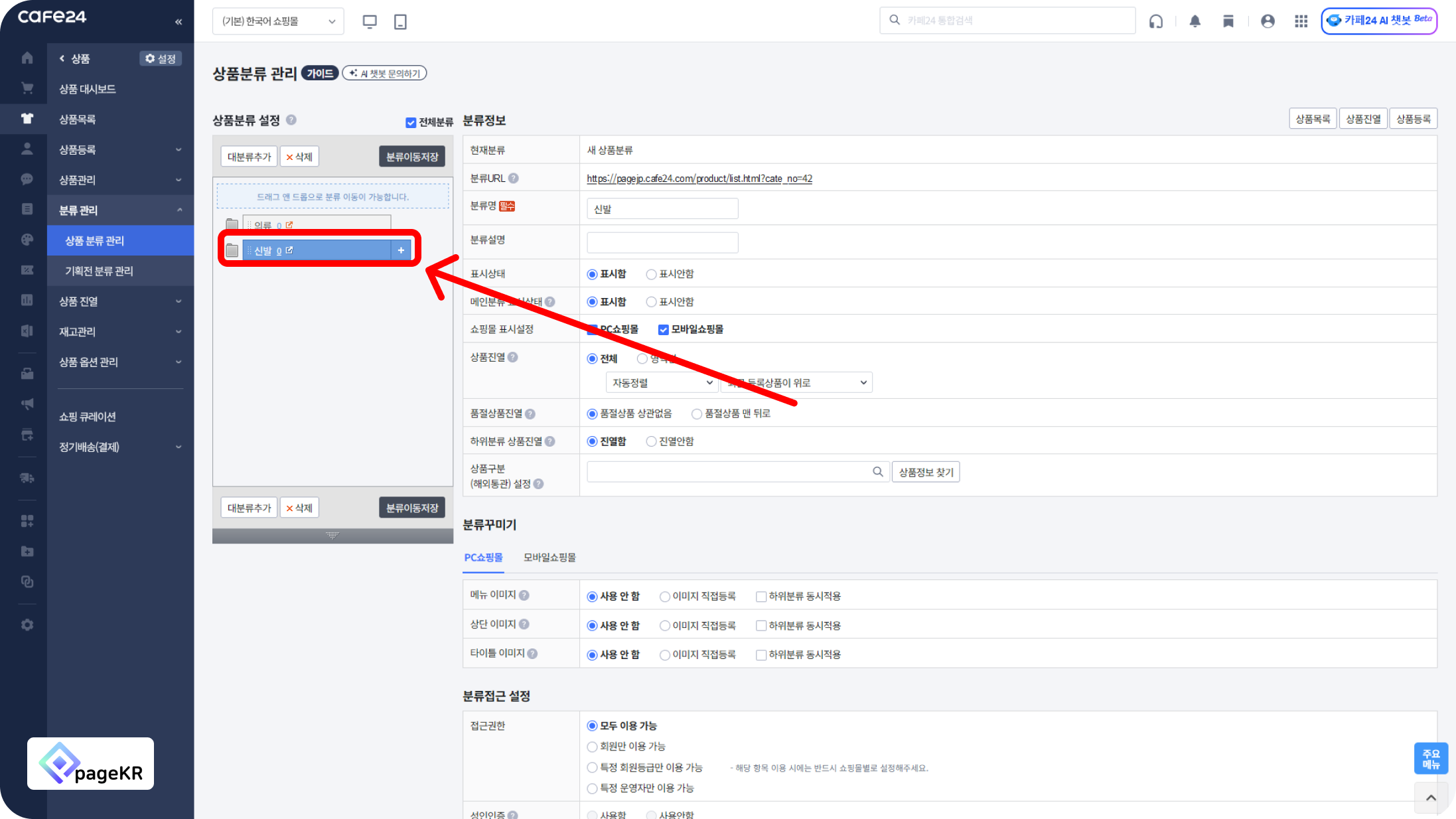Open the apps grid icon
The width and height of the screenshot is (1456, 819).
click(x=1301, y=21)
